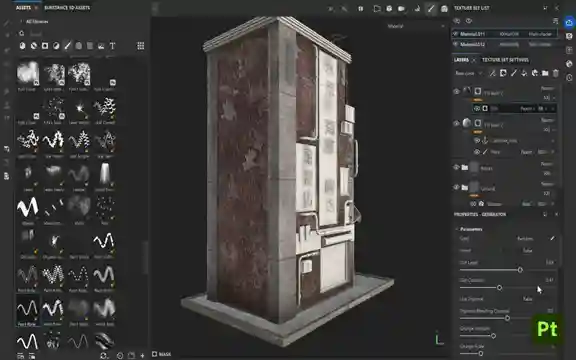Click the camera icon in the top viewport toolbar
Image resolution: width=576 pixels, height=360 pixels.
(401, 8)
